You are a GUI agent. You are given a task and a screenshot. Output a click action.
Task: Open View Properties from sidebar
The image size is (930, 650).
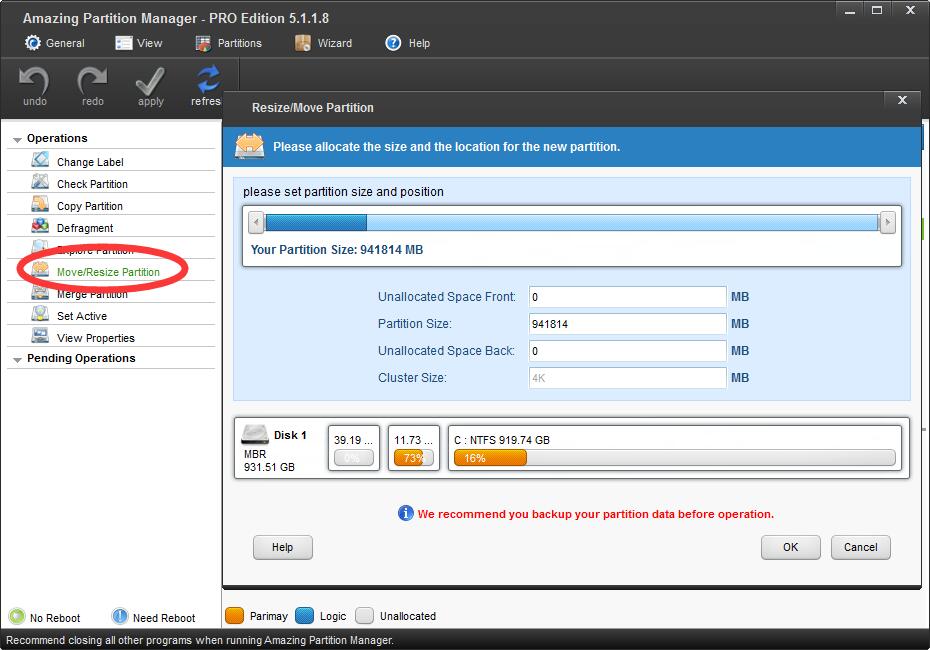95,338
